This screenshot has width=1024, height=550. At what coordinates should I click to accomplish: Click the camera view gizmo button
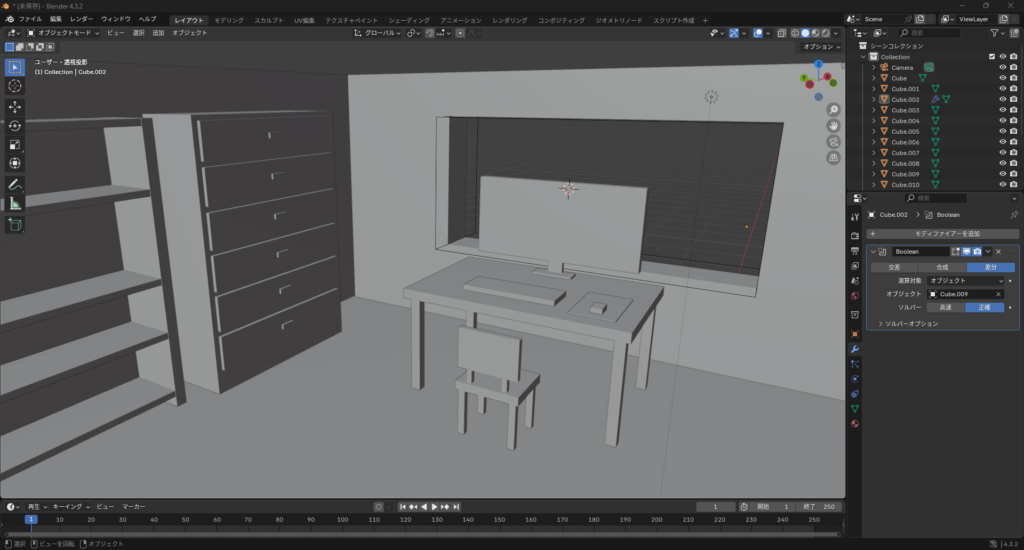tap(833, 142)
